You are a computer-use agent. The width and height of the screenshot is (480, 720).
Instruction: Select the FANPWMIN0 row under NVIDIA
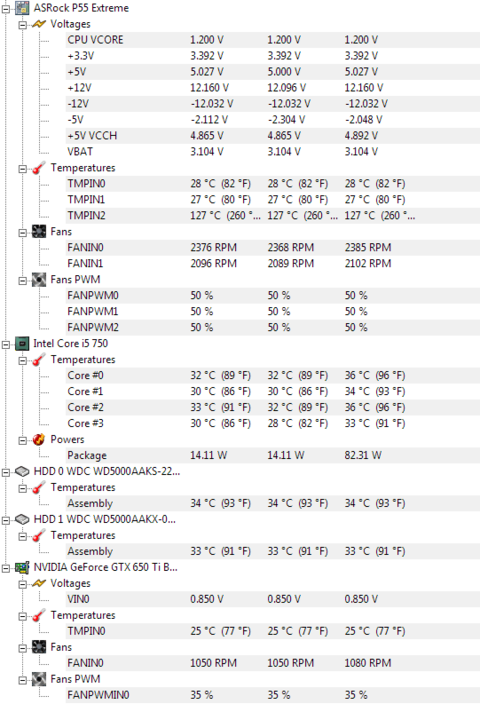coord(273,695)
